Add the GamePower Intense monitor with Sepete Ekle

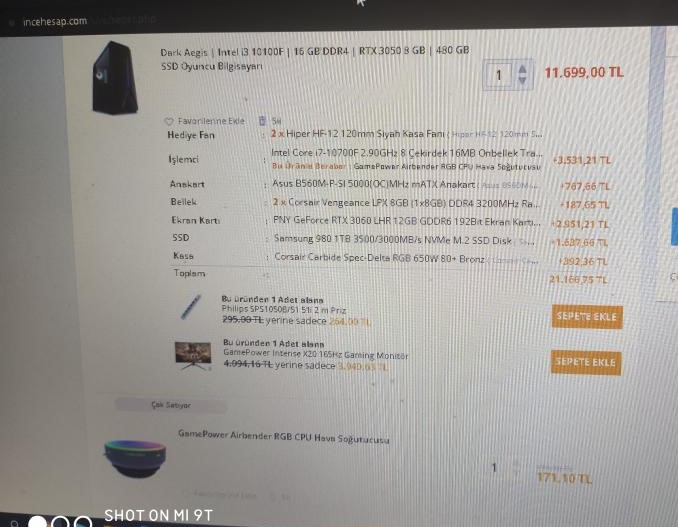coord(586,362)
